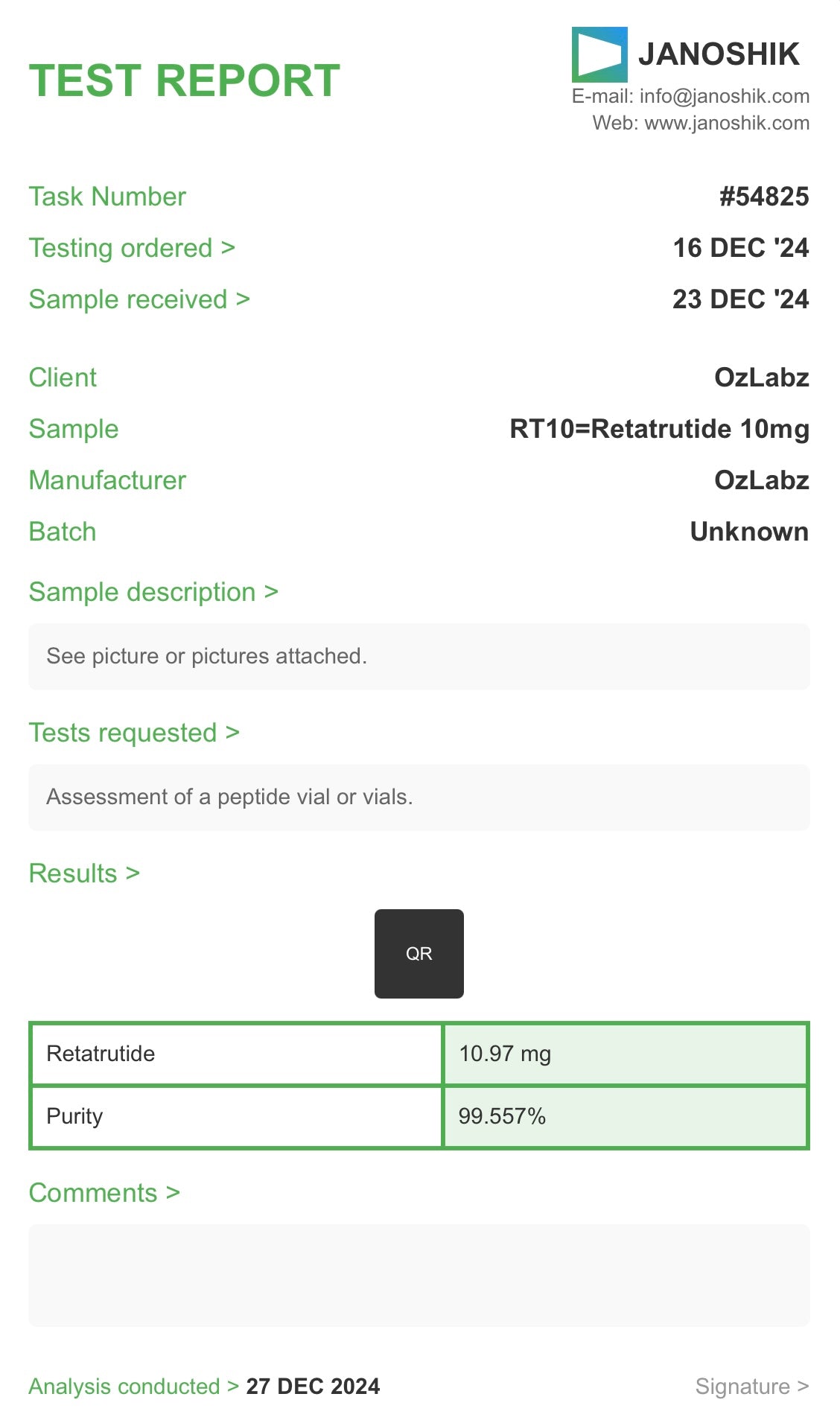This screenshot has height=1423, width=840.
Task: Expand the Sample description heading
Action: pyautogui.click(x=153, y=592)
